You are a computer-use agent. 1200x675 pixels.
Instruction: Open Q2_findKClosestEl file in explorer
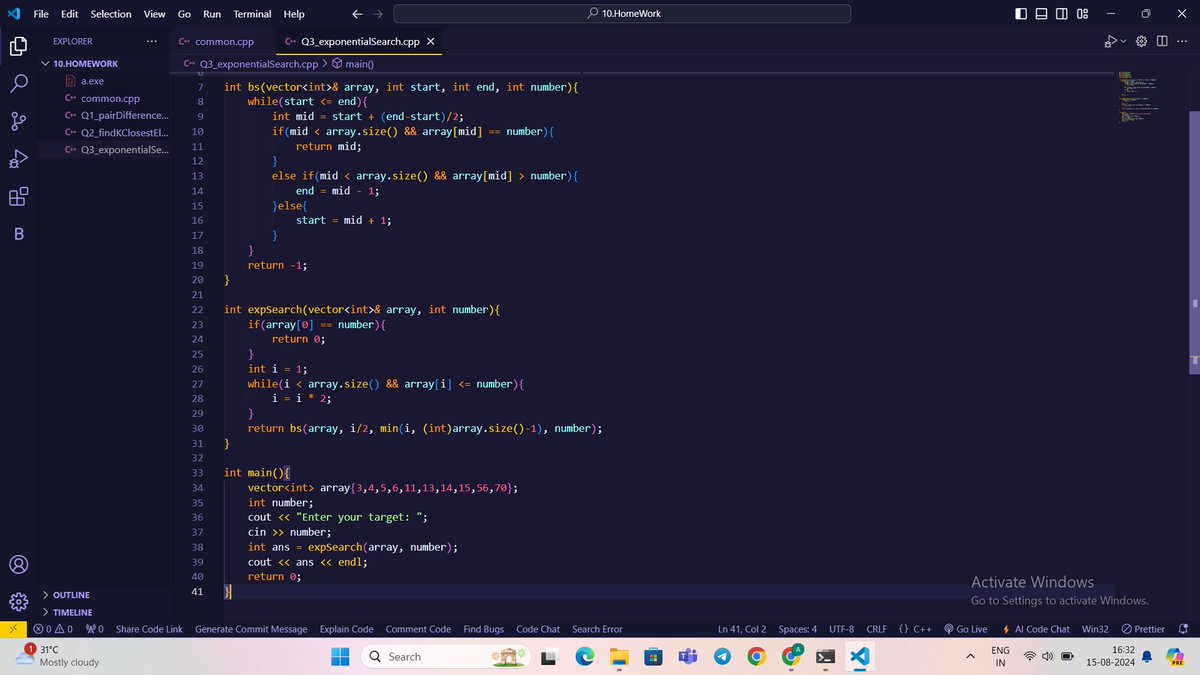pyautogui.click(x=125, y=133)
